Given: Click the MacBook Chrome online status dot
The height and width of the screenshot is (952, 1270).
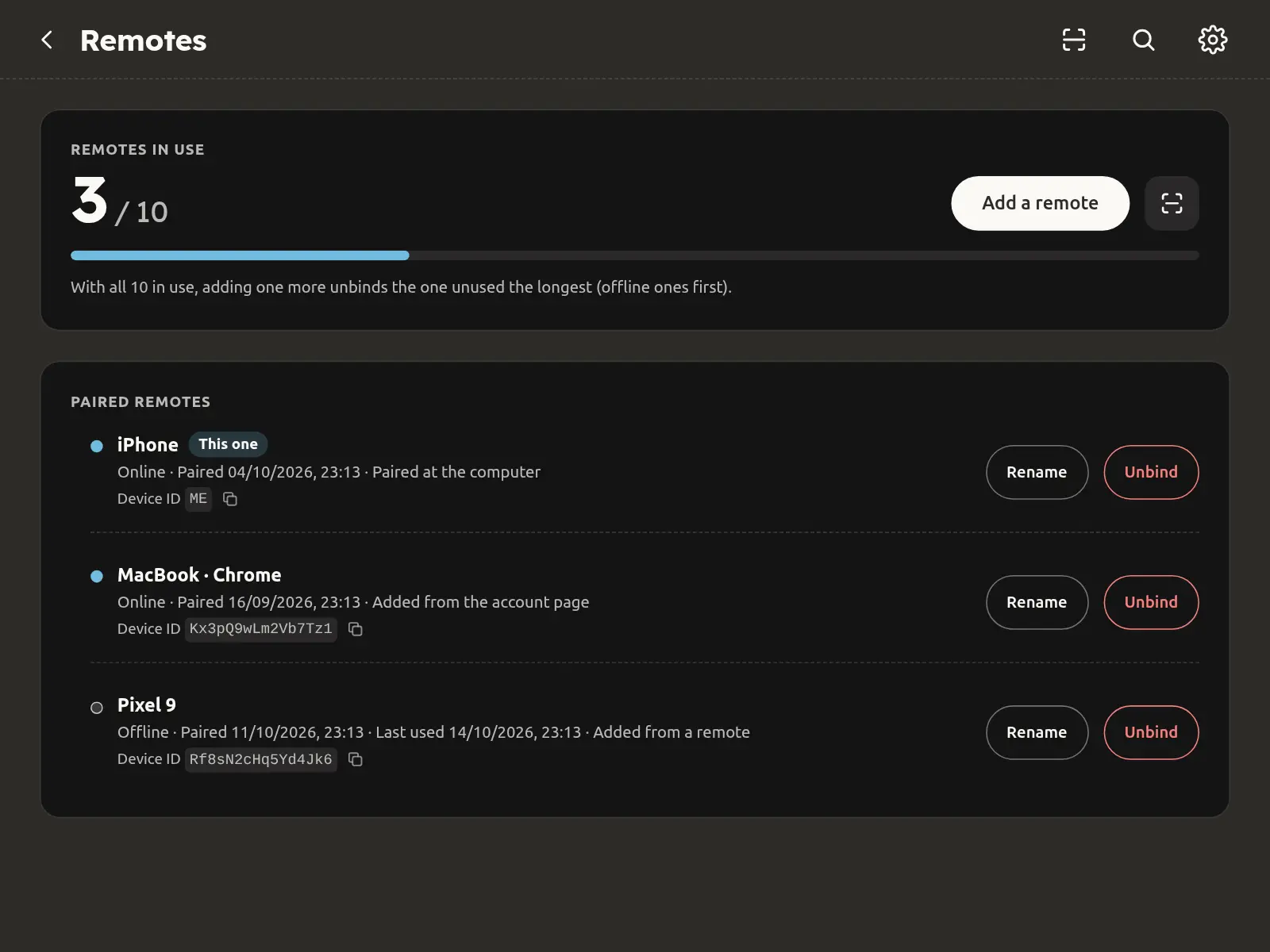Looking at the screenshot, I should coord(97,576).
